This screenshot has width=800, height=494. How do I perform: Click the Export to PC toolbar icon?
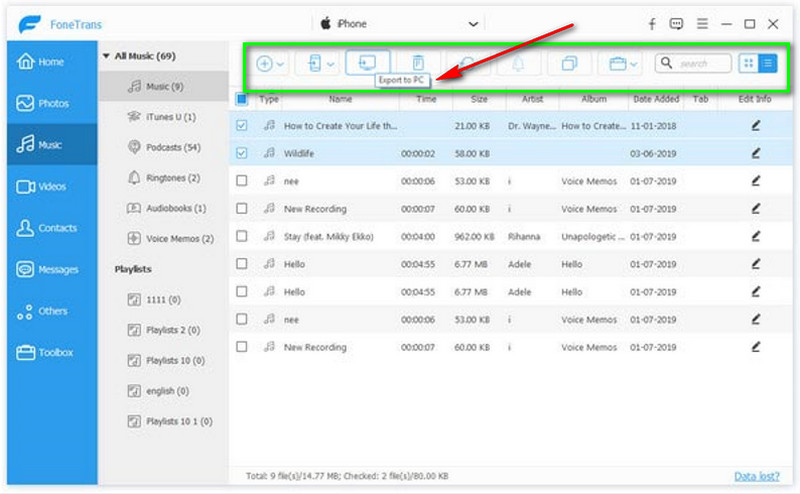367,63
